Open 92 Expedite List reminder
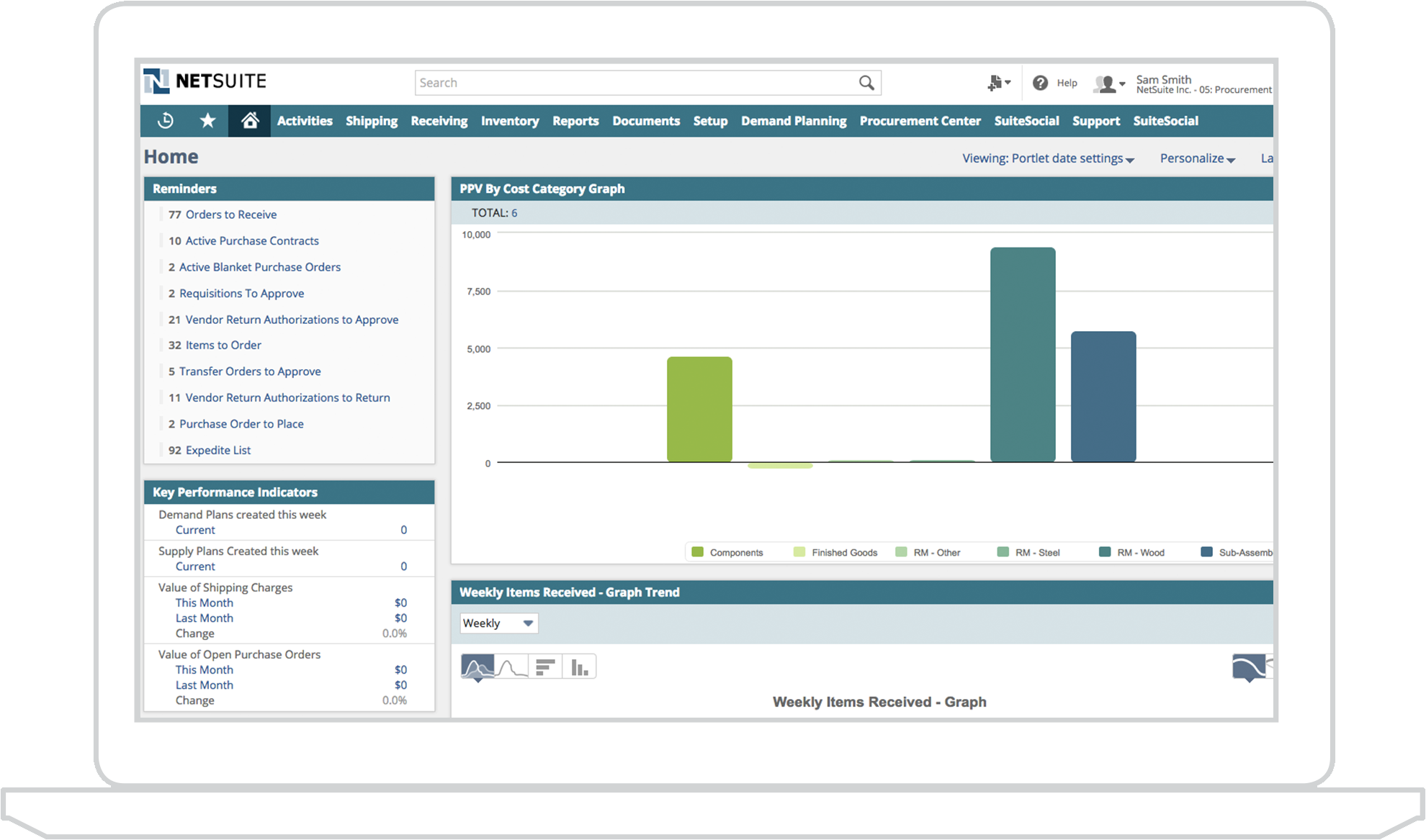Image resolution: width=1426 pixels, height=840 pixels. (210, 450)
